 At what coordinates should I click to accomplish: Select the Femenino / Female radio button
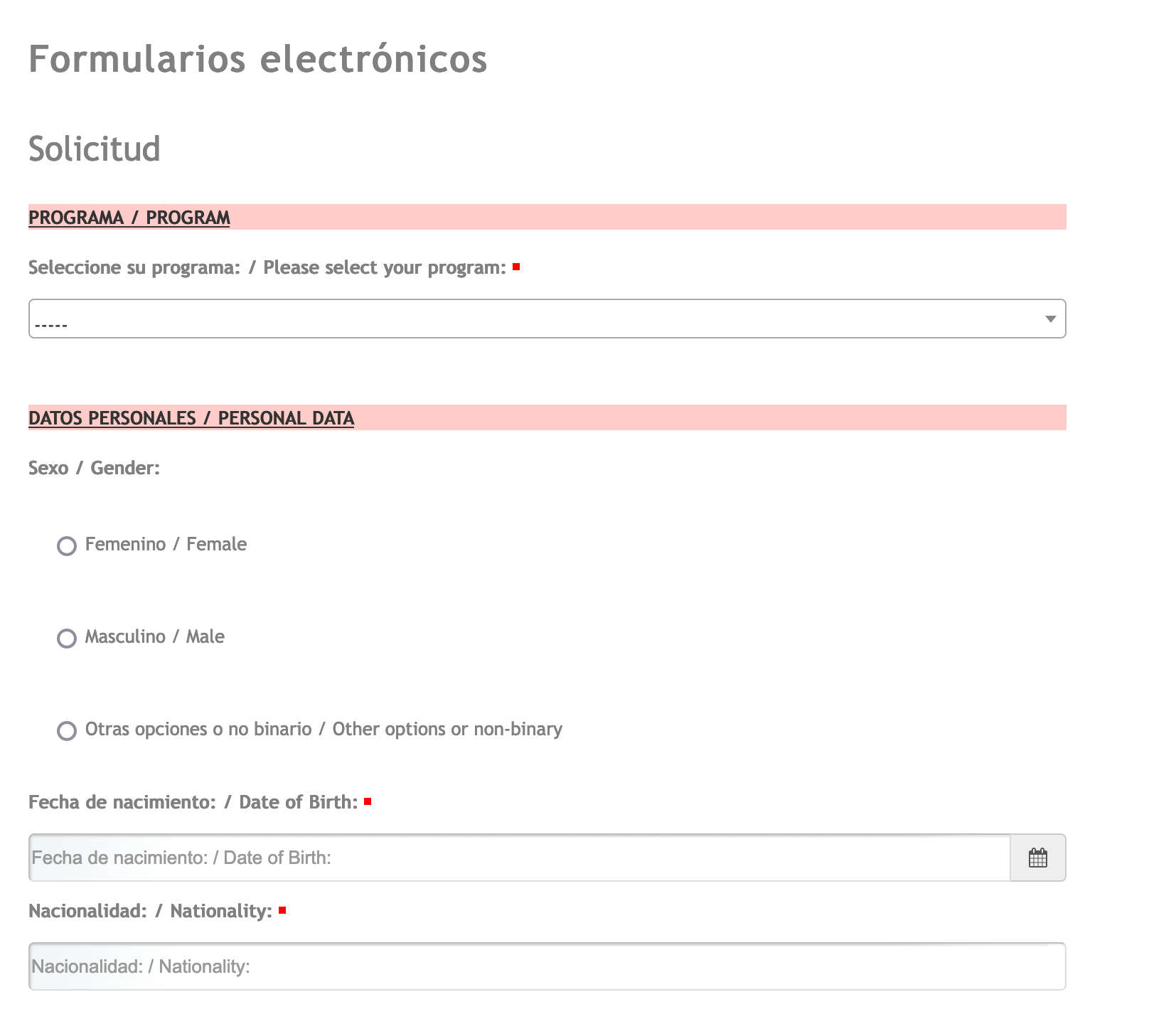[x=67, y=546]
